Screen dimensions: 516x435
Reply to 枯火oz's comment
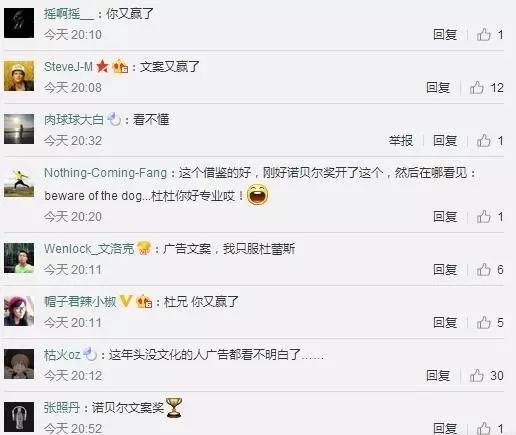click(438, 376)
